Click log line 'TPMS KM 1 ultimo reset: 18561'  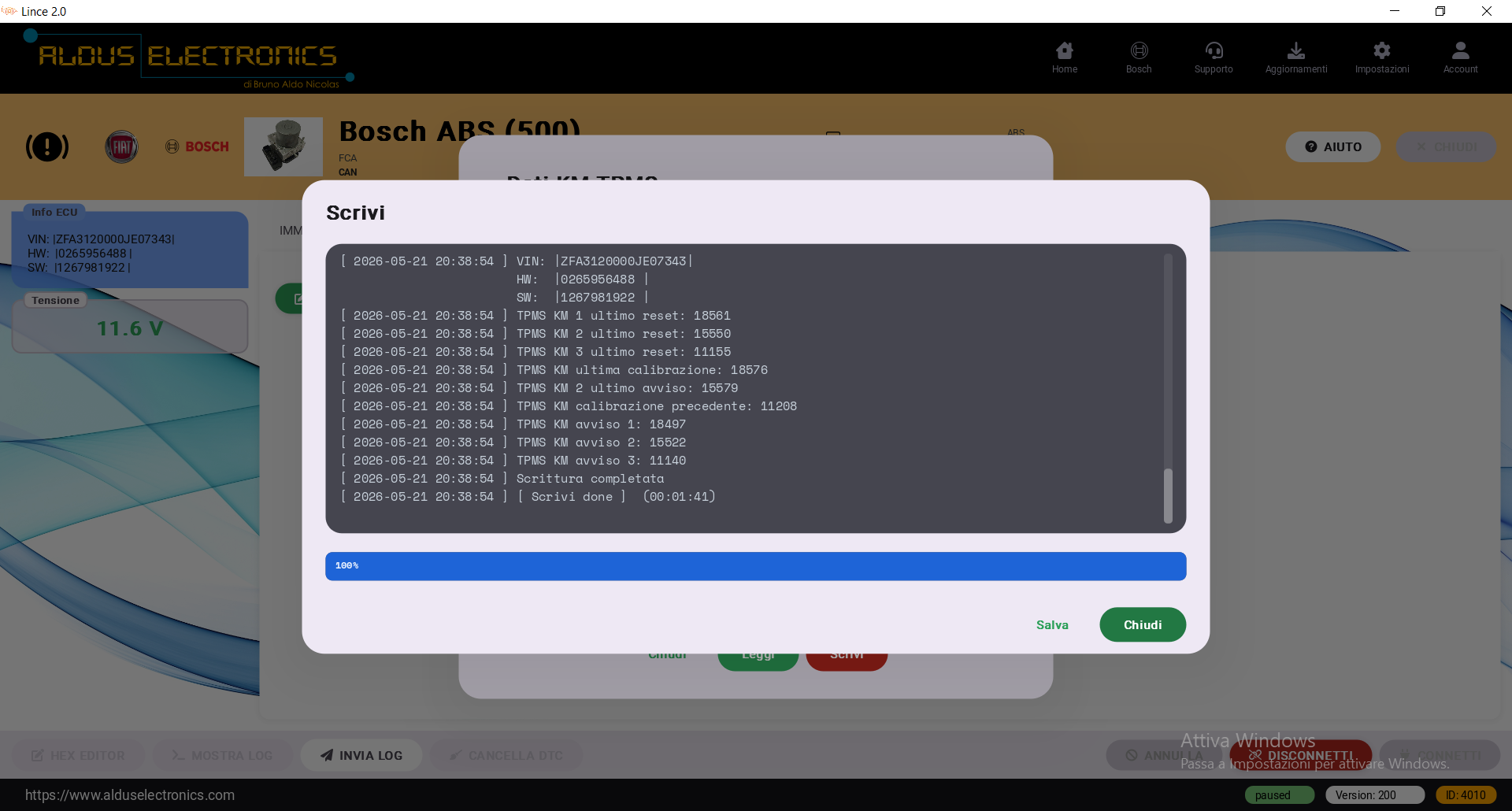535,316
